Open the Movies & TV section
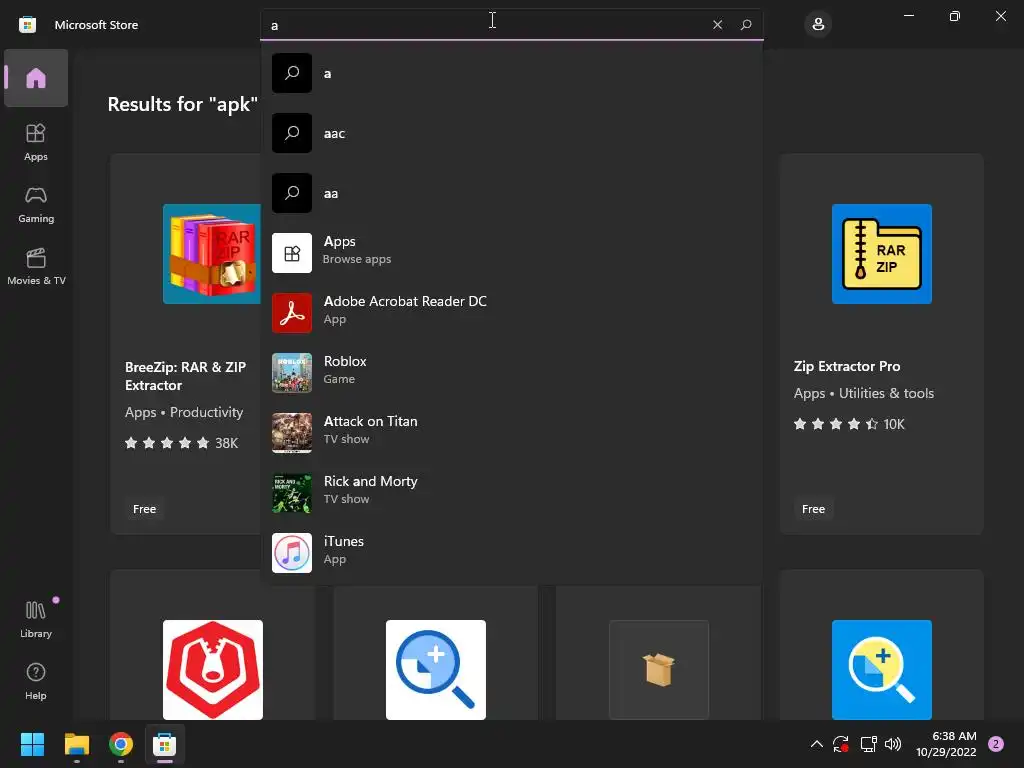 point(36,266)
